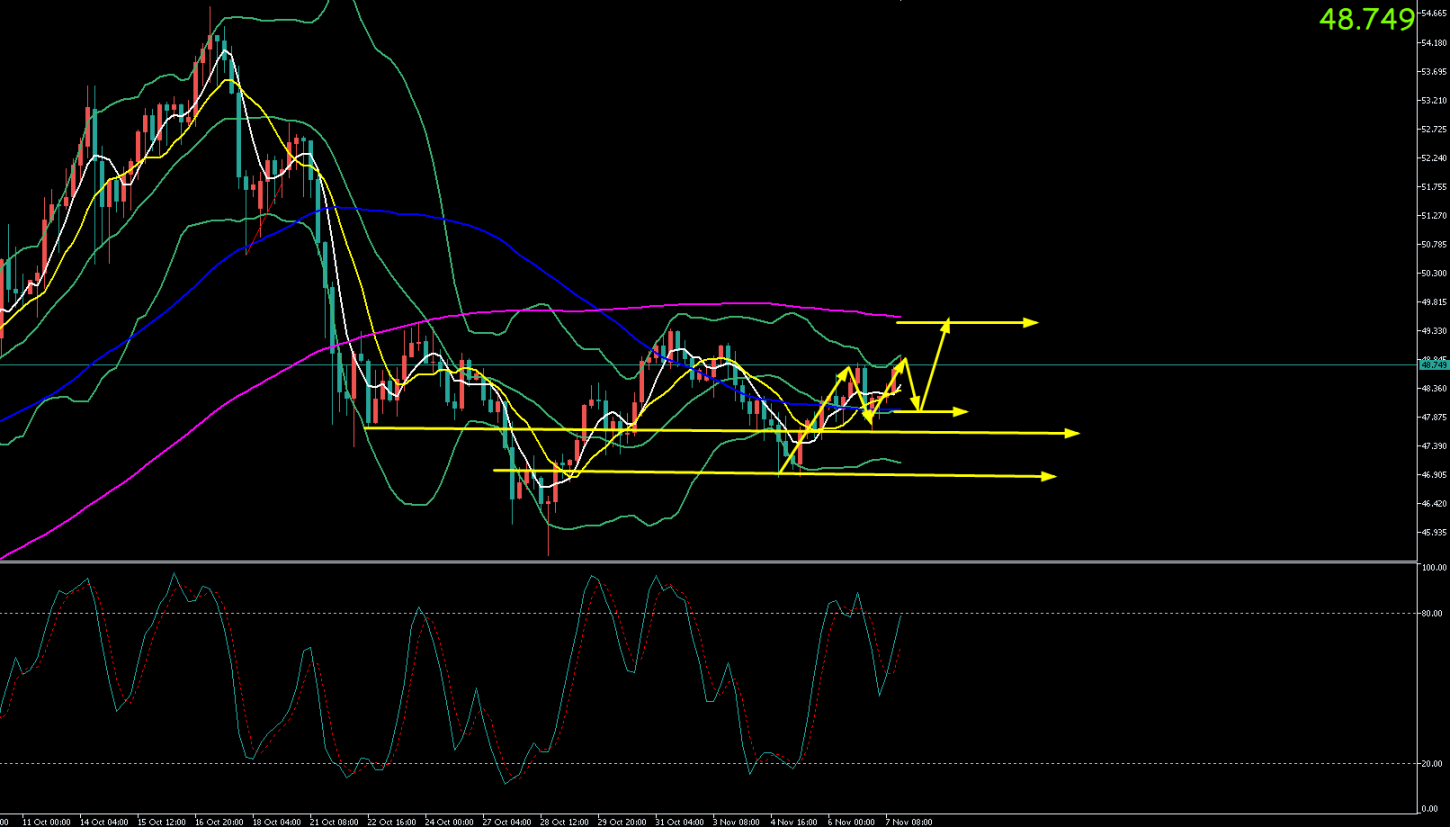Click the 20.00 oscillator level label
This screenshot has height=827, width=1450.
click(1433, 764)
